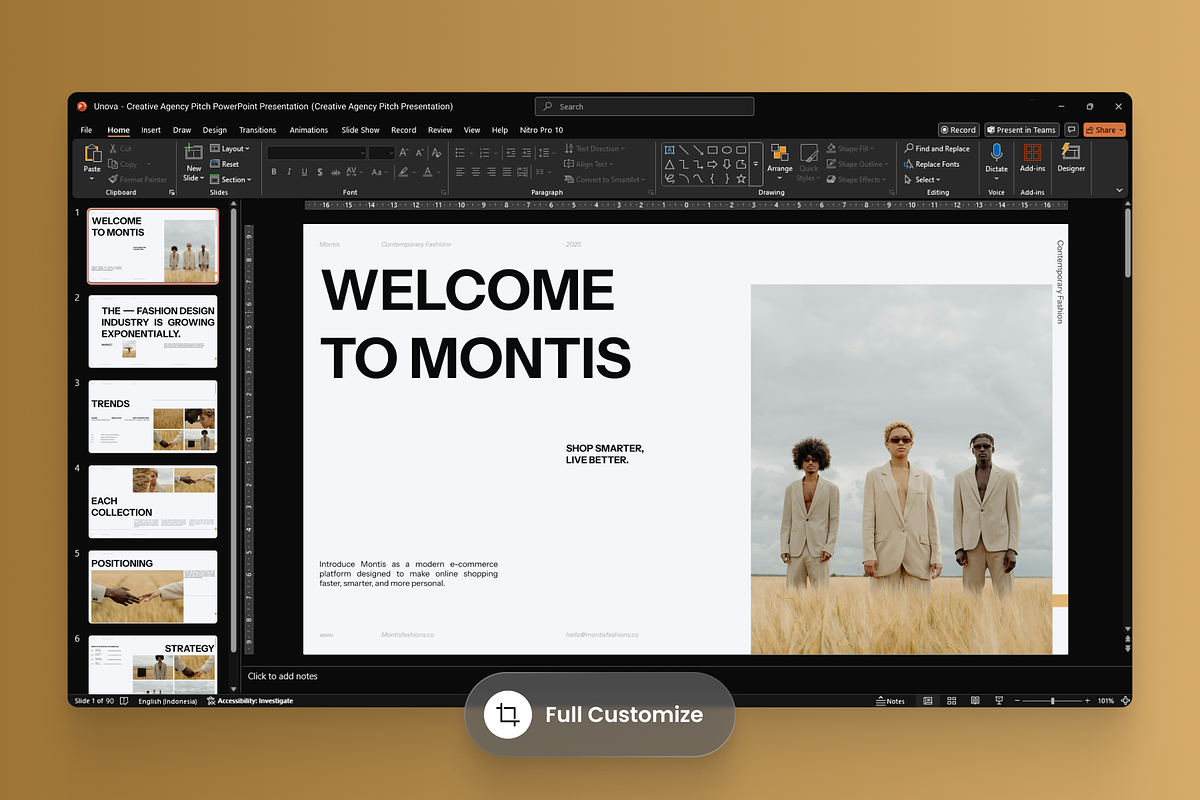Clear all formatting icon
1200x800 pixels.
pyautogui.click(x=436, y=152)
